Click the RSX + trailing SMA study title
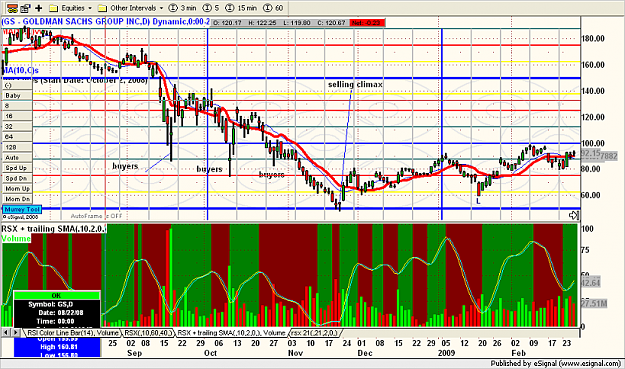Image resolution: width=625 pixels, height=369 pixels. pyautogui.click(x=54, y=229)
